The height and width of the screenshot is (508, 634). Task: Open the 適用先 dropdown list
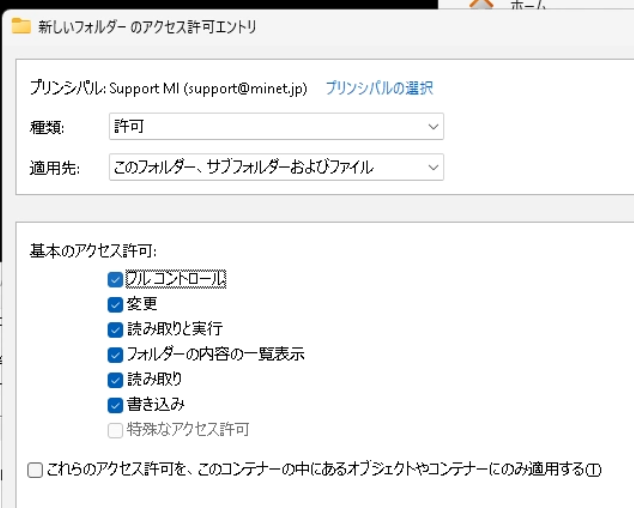point(276,167)
